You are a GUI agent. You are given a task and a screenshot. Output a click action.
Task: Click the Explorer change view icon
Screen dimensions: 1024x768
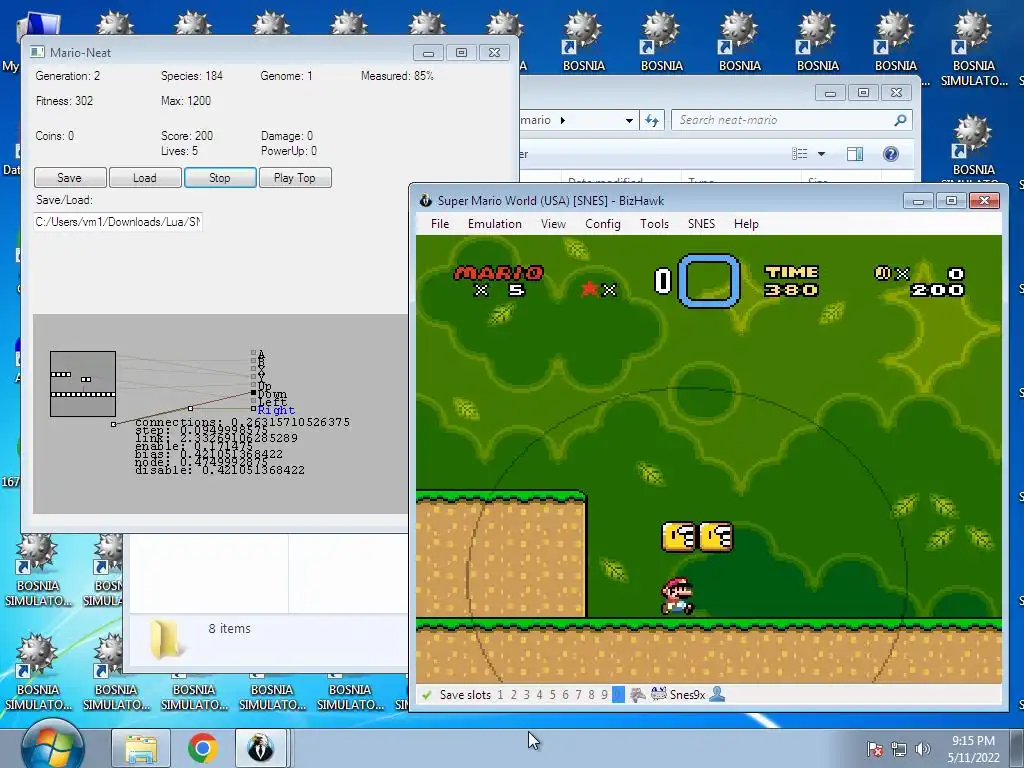point(799,154)
